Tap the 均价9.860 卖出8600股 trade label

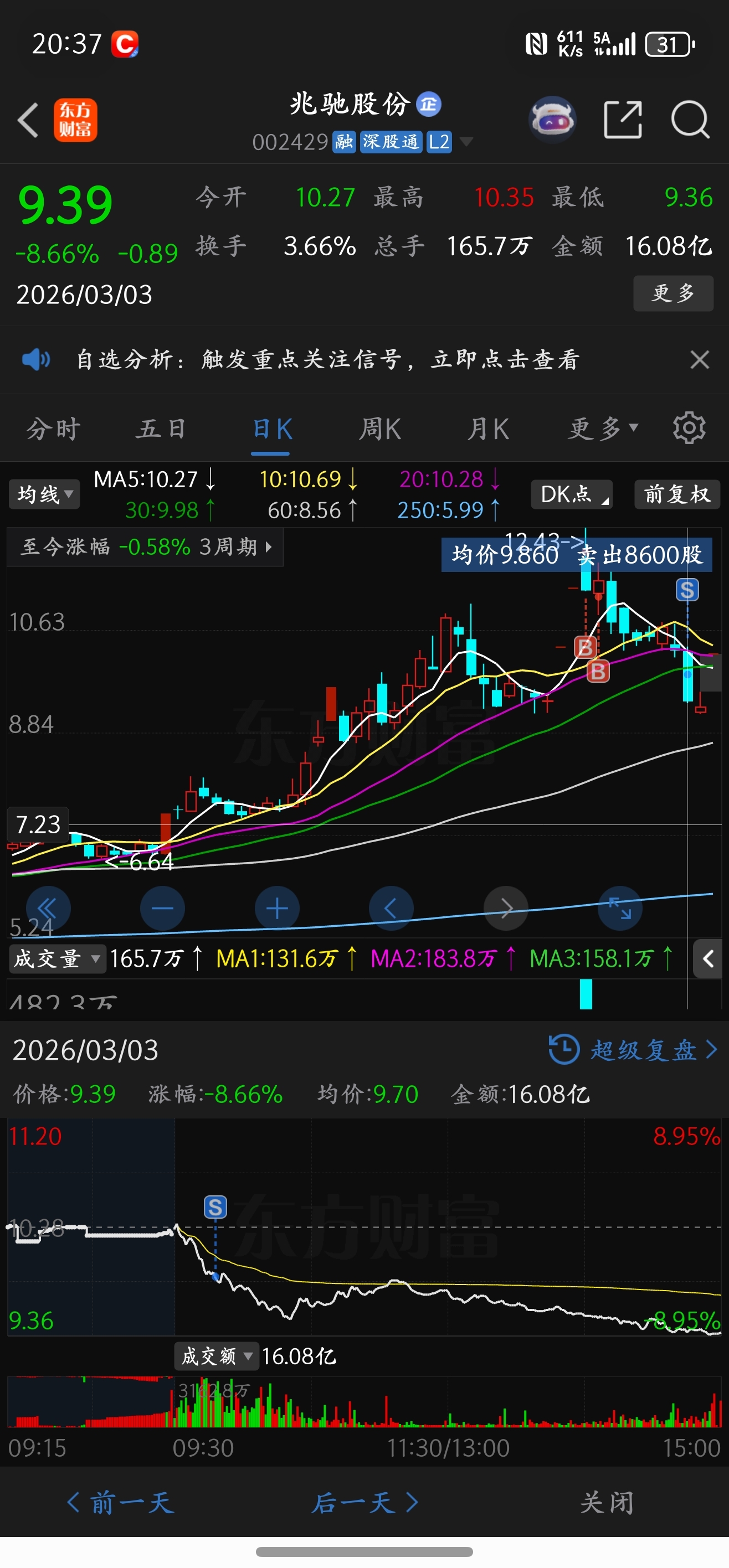[576, 555]
